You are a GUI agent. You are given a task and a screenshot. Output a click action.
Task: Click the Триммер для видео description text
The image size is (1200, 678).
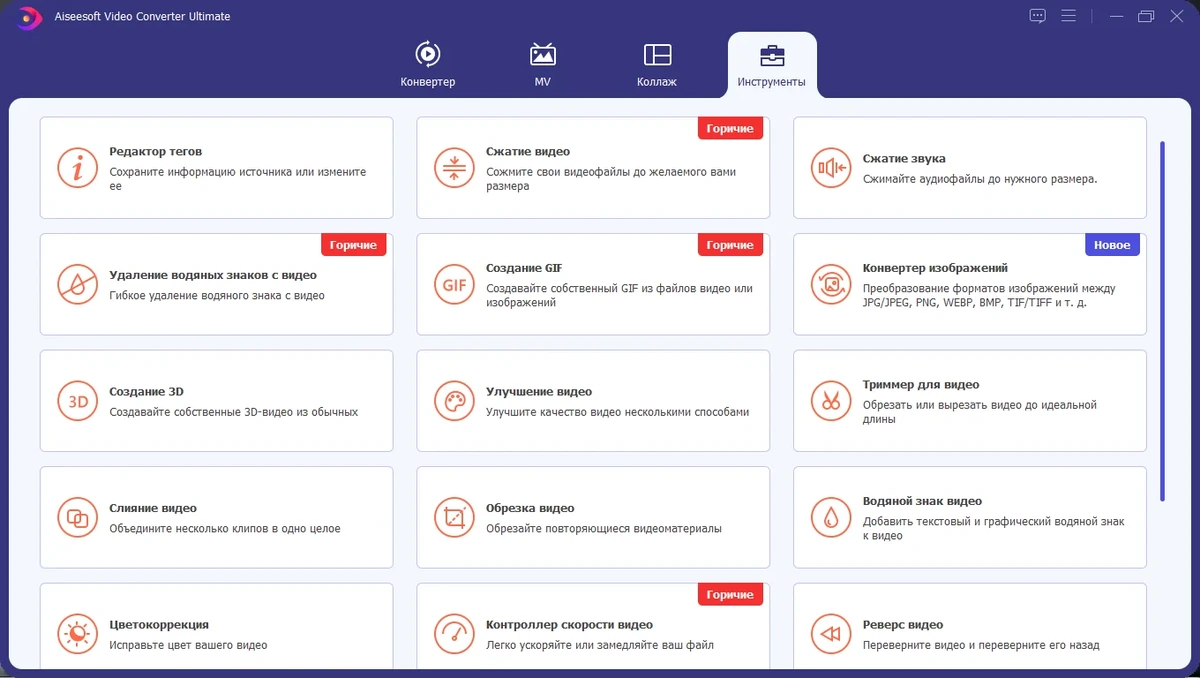point(980,412)
